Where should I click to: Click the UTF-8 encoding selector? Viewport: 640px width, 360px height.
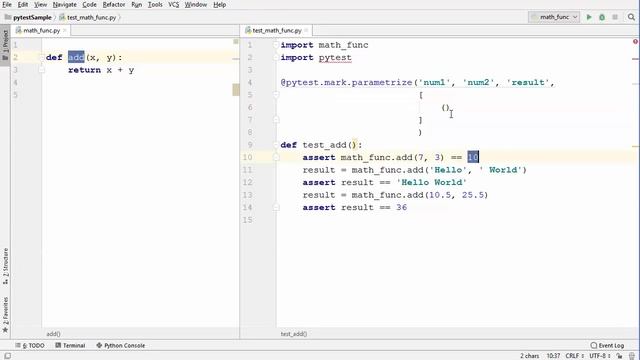pos(600,356)
